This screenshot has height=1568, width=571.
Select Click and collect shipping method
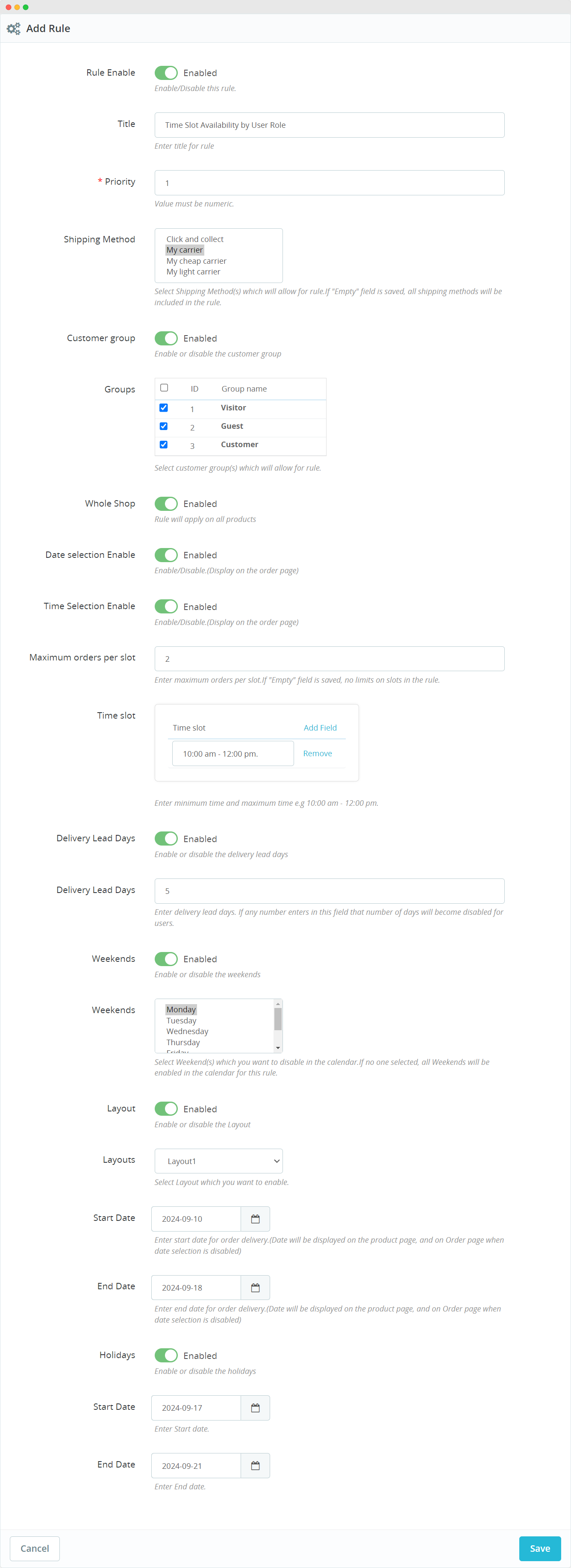pos(195,239)
